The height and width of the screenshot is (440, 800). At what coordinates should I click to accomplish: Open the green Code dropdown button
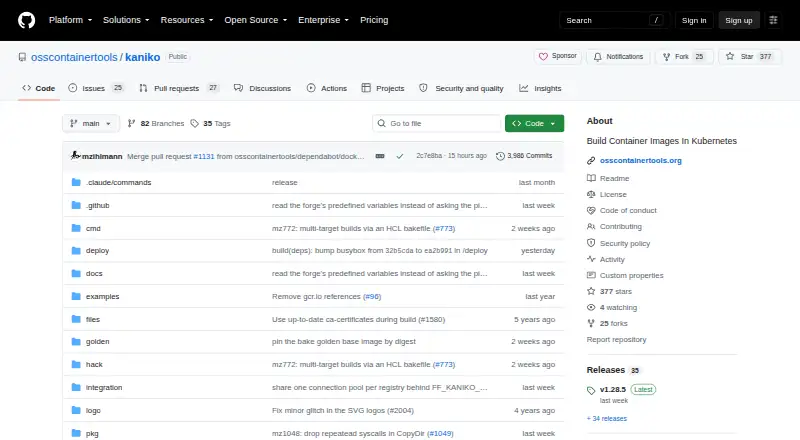(x=534, y=124)
